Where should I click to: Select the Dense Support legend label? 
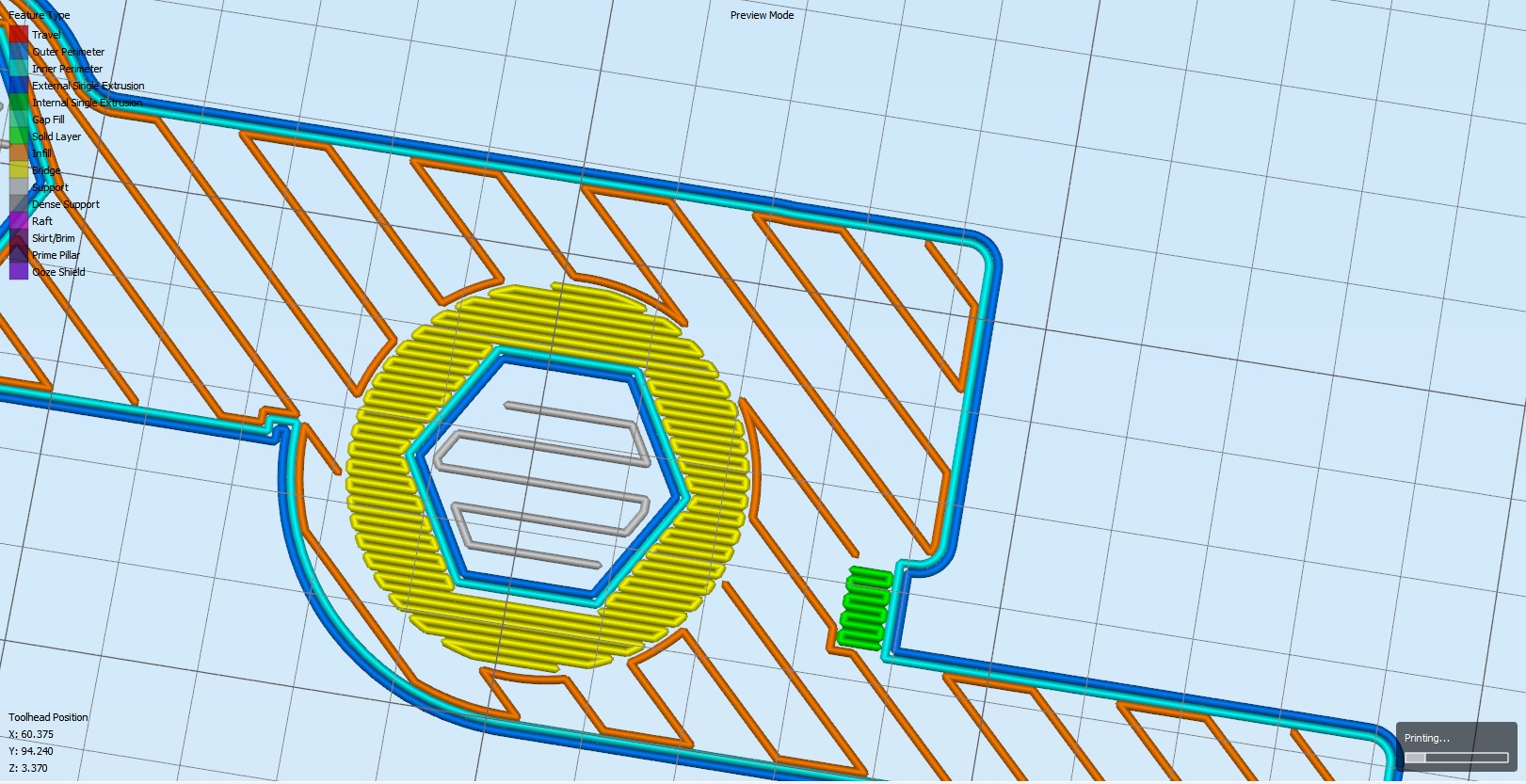[x=66, y=204]
